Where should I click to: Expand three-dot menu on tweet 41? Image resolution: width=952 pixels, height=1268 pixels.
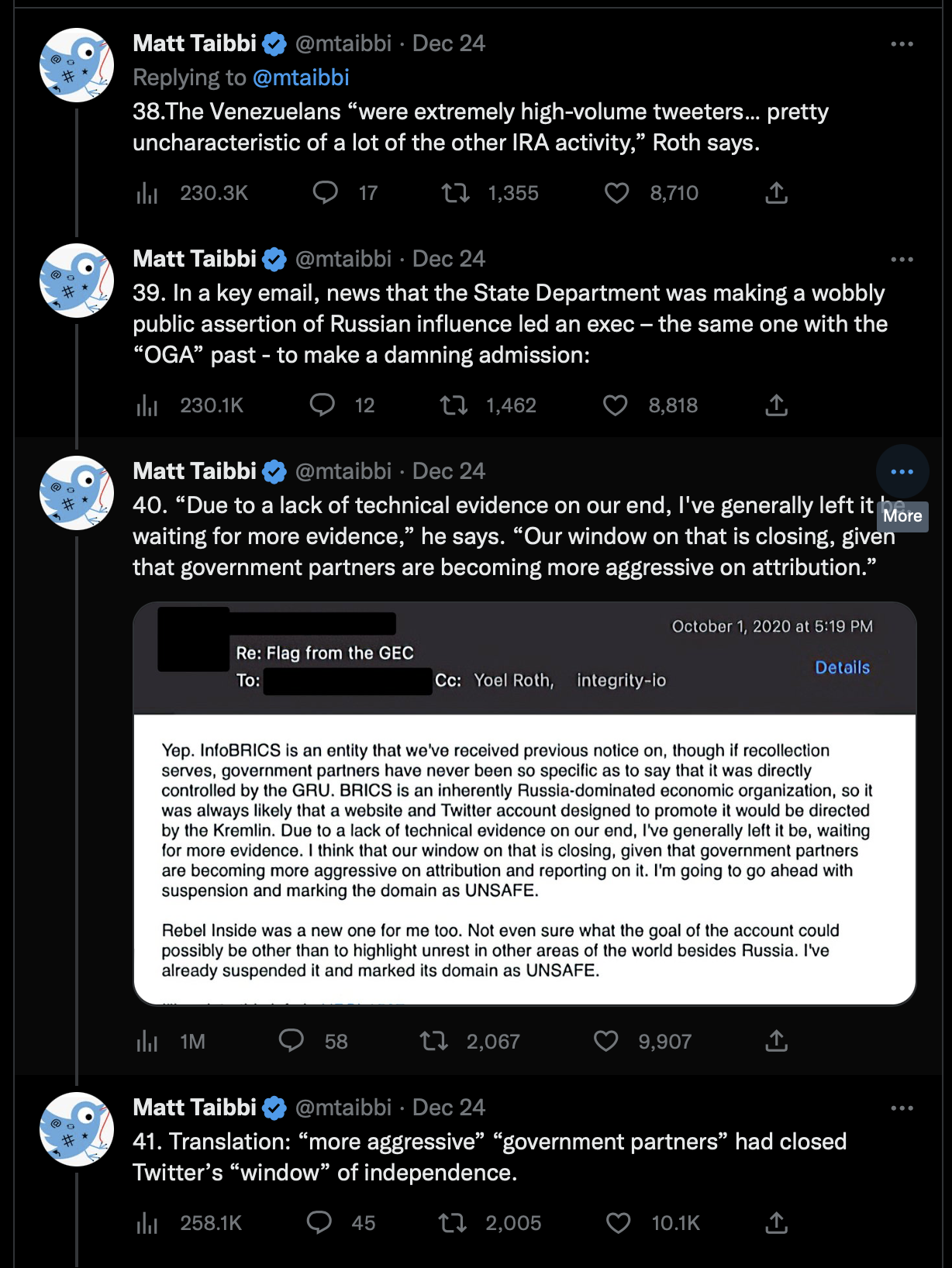[x=902, y=1108]
